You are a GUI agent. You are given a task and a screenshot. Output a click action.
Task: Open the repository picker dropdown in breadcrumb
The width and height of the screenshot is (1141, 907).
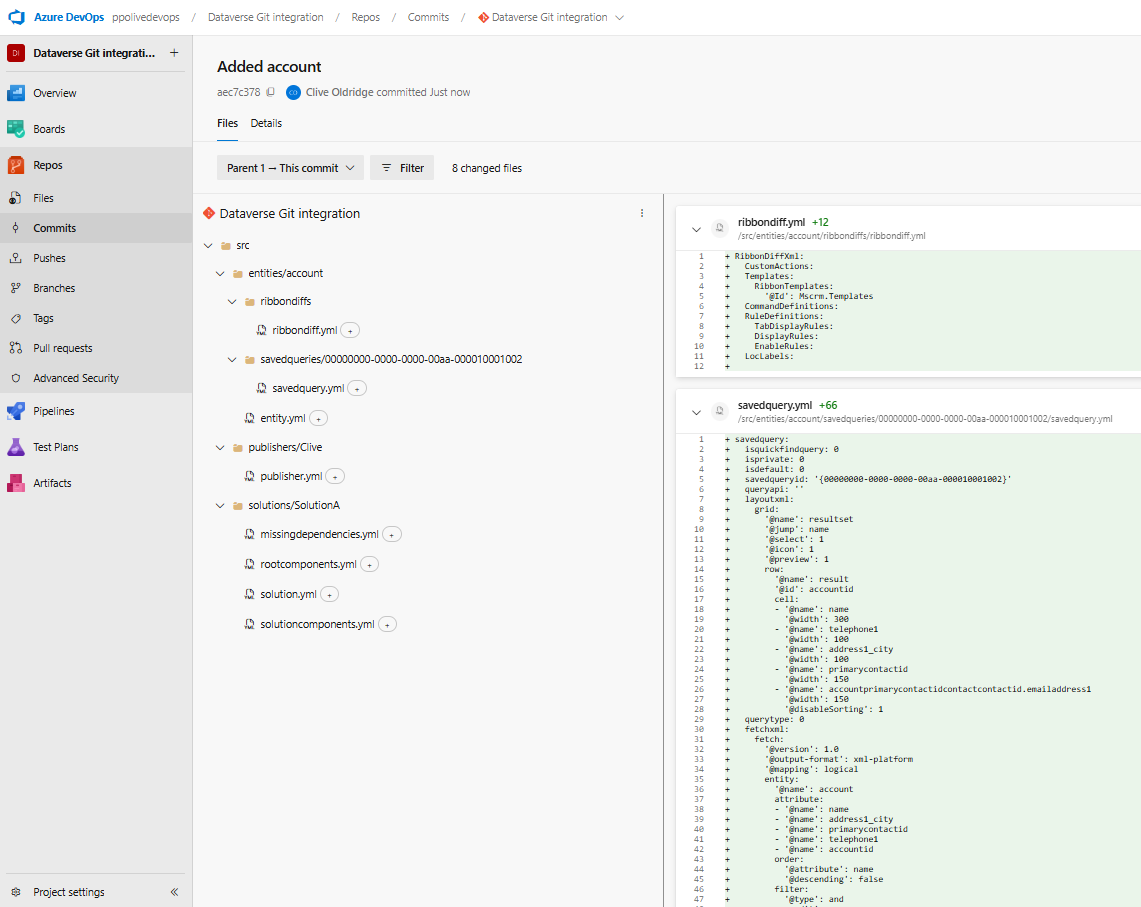[619, 17]
